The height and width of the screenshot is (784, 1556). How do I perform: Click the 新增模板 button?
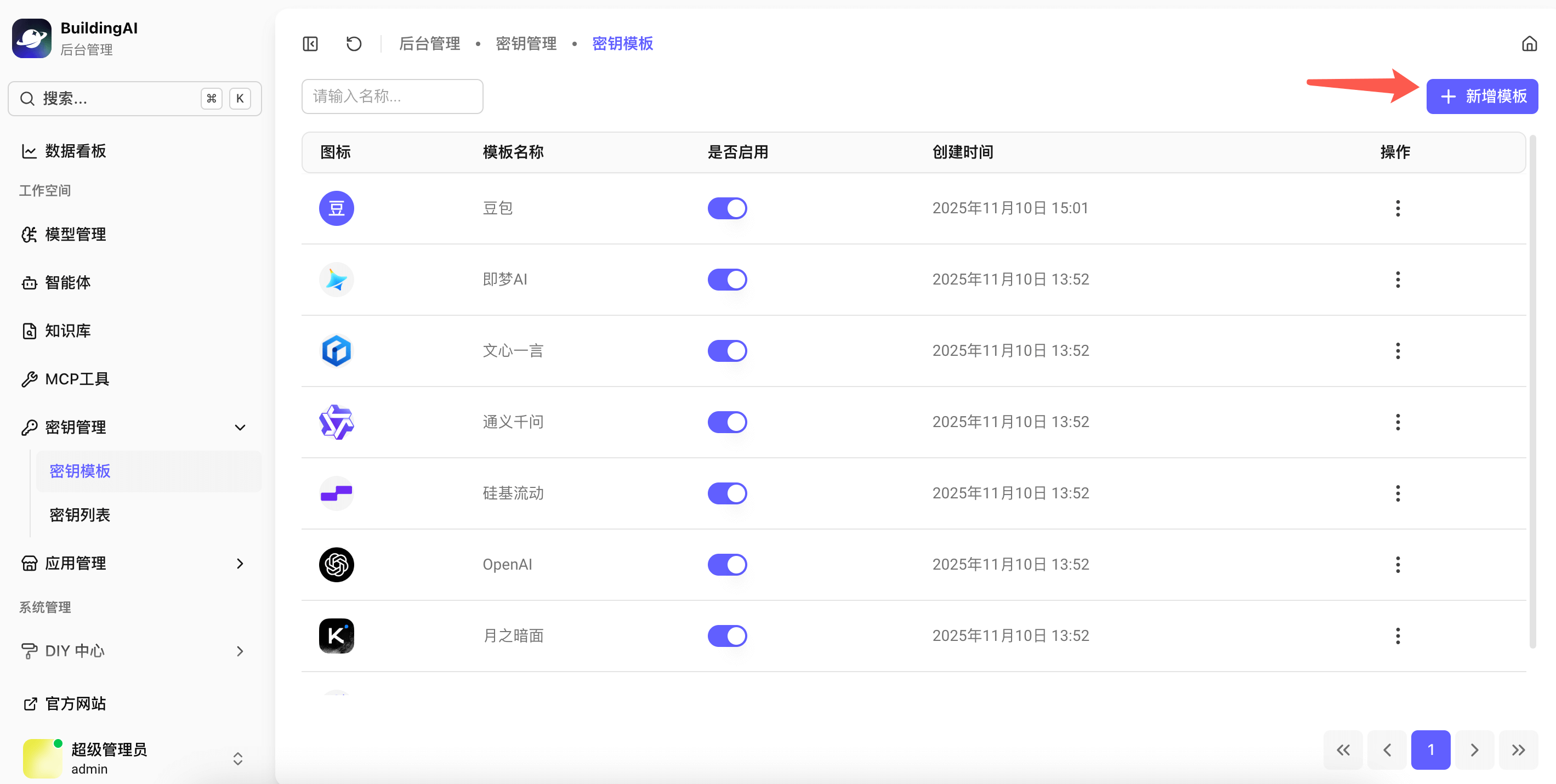tap(1481, 96)
